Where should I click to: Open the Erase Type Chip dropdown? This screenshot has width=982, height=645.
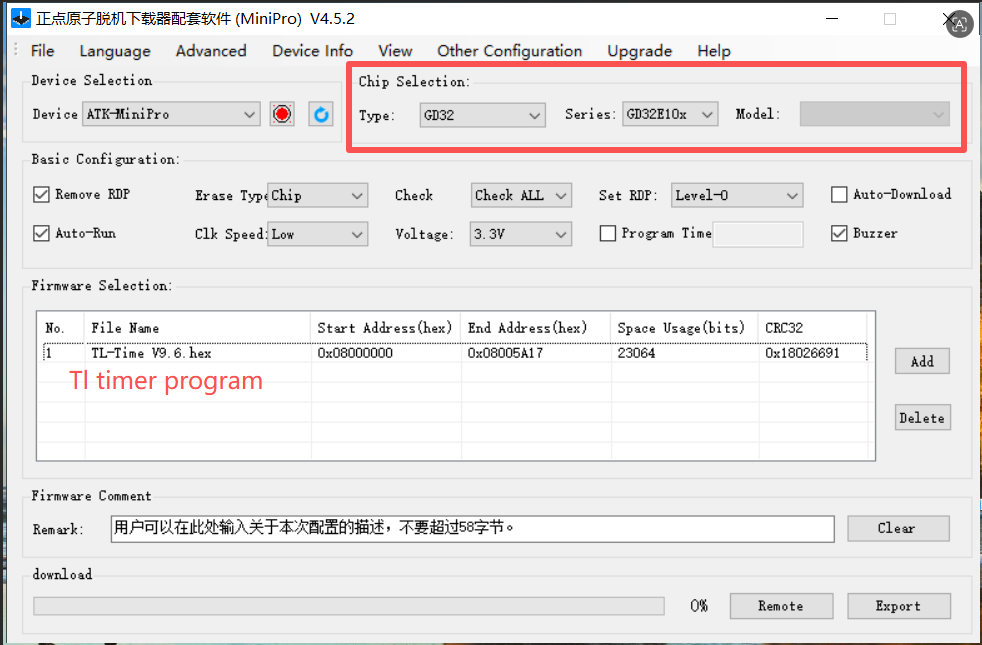(317, 195)
